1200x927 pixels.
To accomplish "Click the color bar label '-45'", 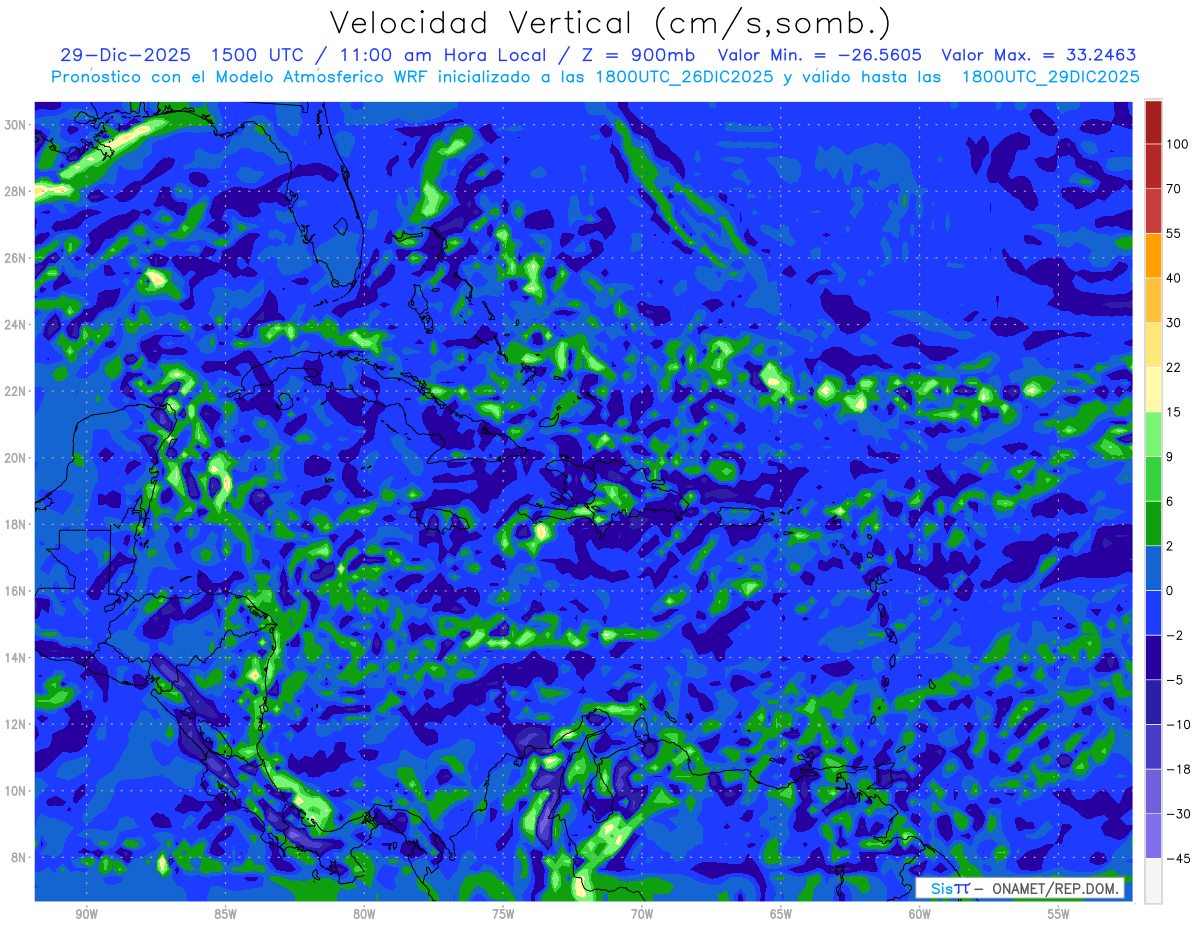I will (x=1177, y=858).
